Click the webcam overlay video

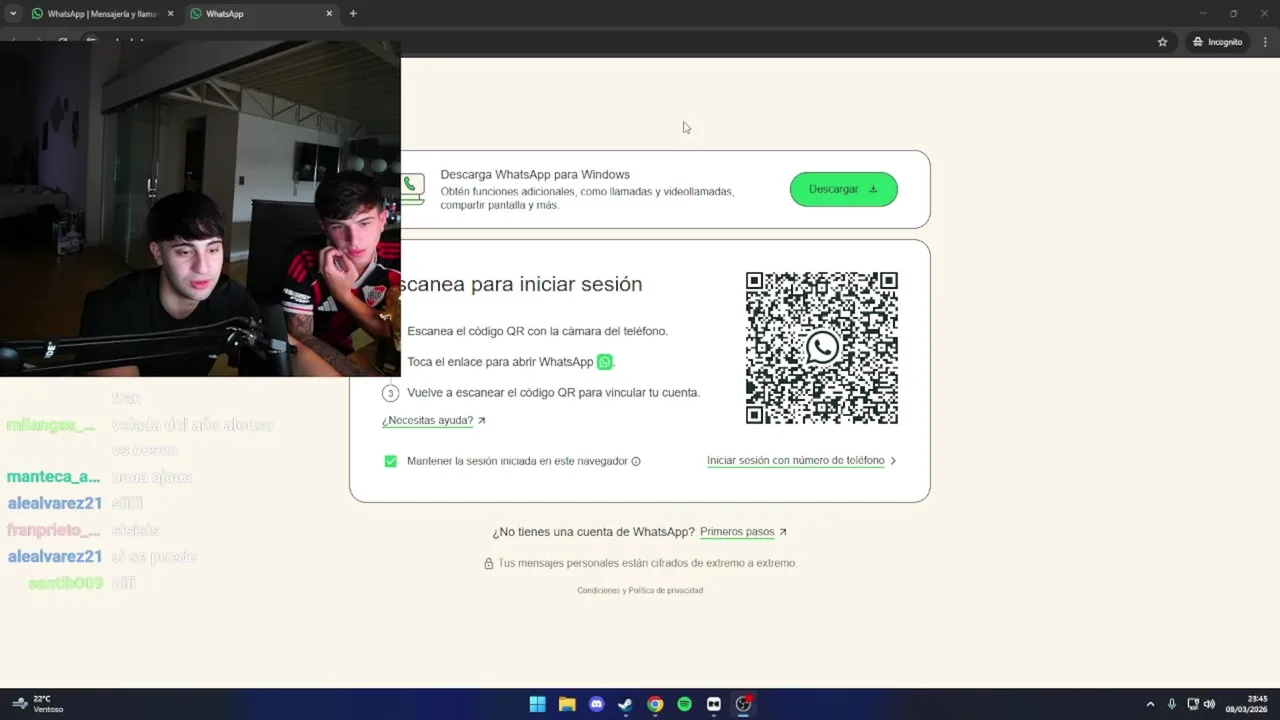tap(200, 209)
